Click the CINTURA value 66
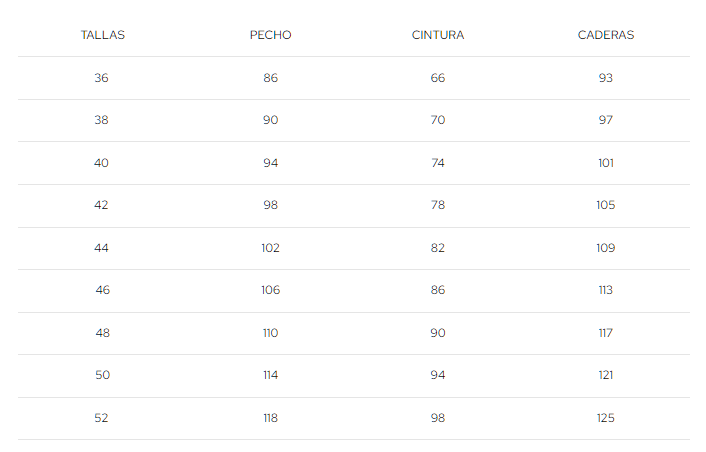Image resolution: width=706 pixels, height=452 pixels. pyautogui.click(x=438, y=78)
